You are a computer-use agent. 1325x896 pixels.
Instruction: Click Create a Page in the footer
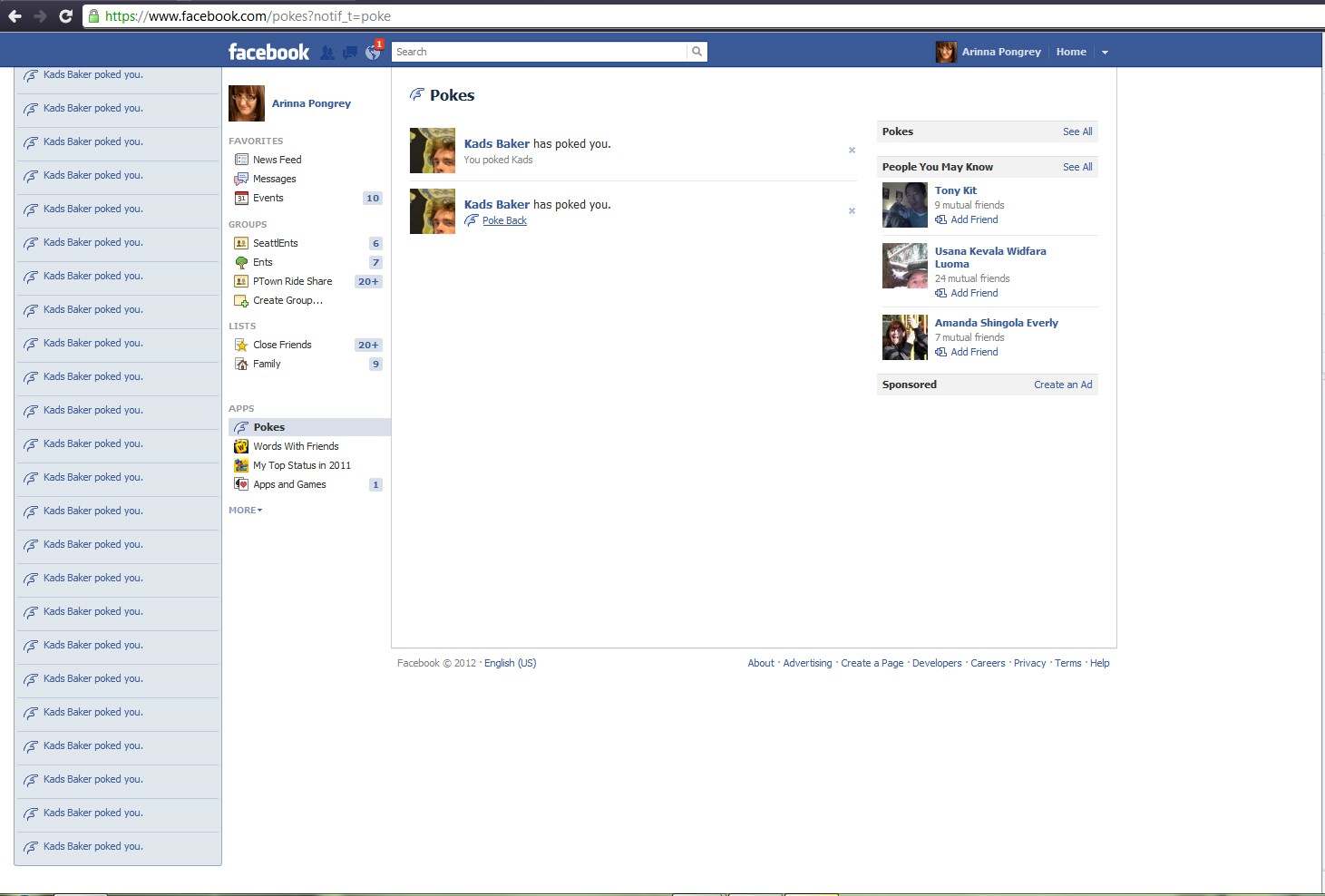(872, 663)
